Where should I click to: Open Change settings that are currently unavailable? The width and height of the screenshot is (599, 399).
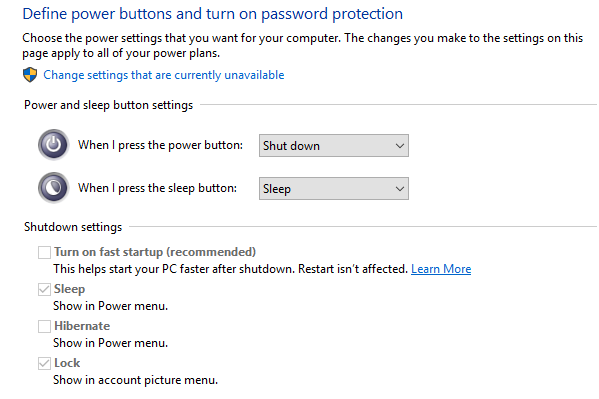coord(164,75)
